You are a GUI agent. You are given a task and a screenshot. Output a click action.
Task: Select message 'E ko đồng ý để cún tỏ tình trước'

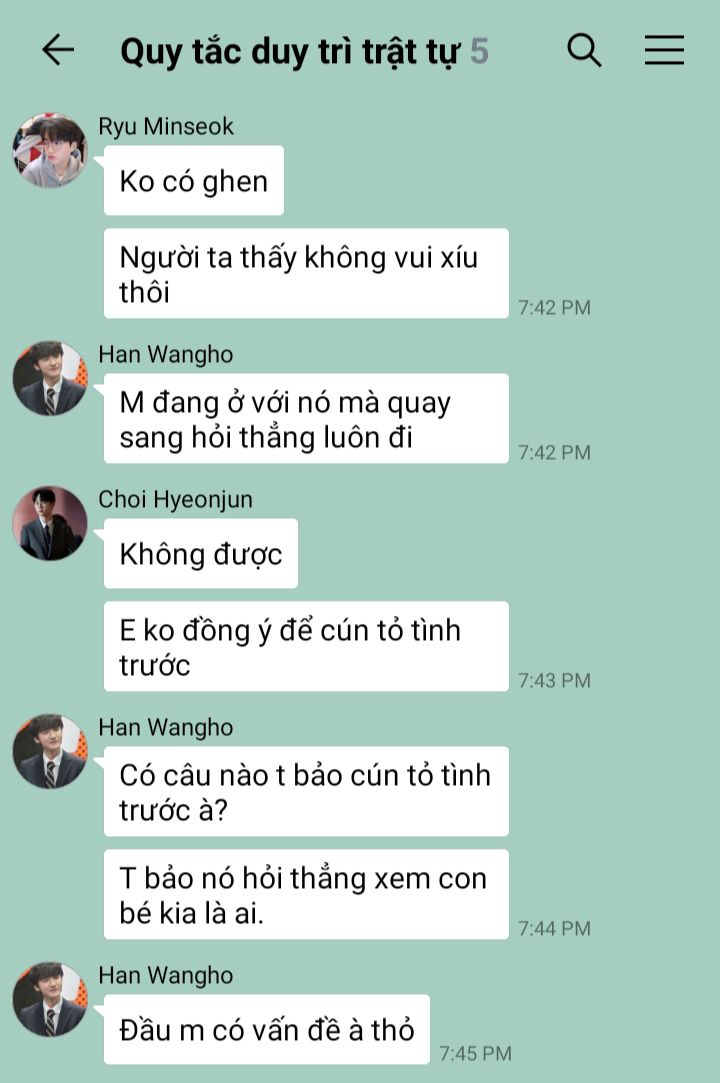click(306, 646)
